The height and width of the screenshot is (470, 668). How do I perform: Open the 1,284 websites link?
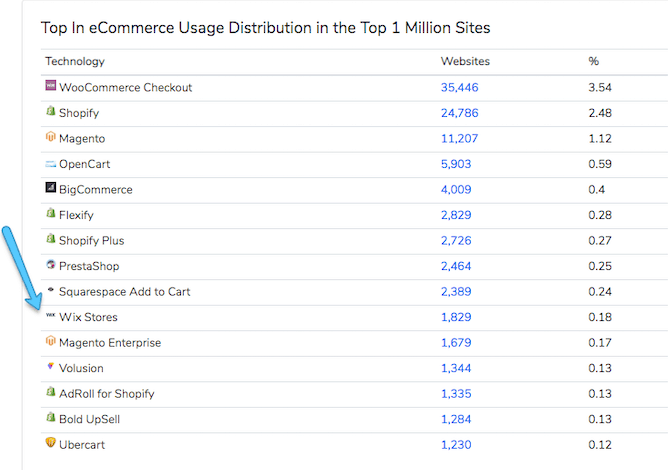coord(456,420)
